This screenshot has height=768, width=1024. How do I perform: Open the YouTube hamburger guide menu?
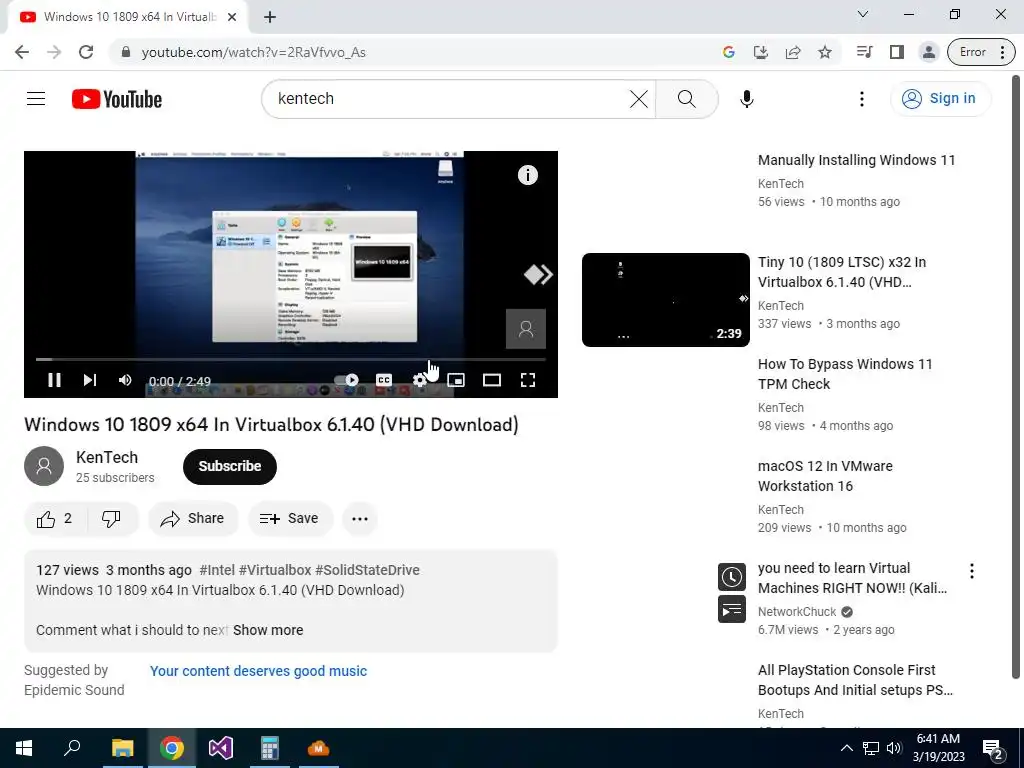[36, 99]
